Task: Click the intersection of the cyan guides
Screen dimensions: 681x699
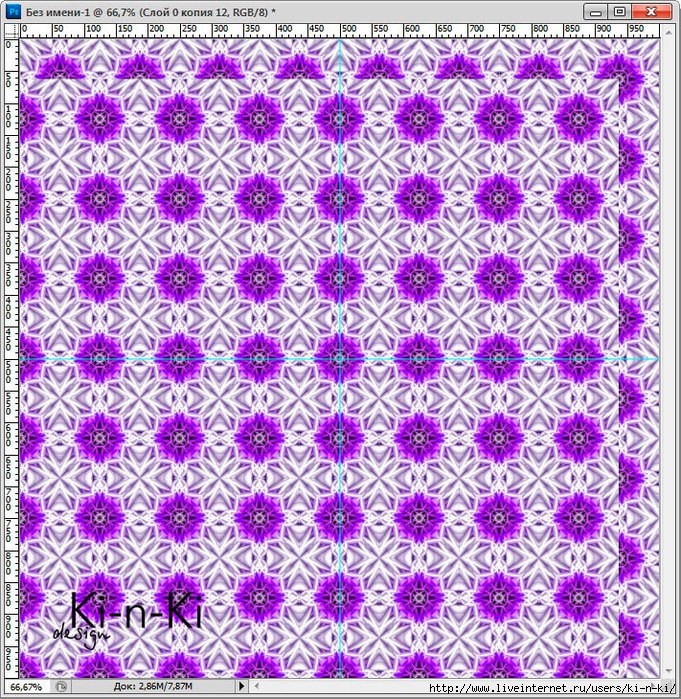Action: point(340,358)
